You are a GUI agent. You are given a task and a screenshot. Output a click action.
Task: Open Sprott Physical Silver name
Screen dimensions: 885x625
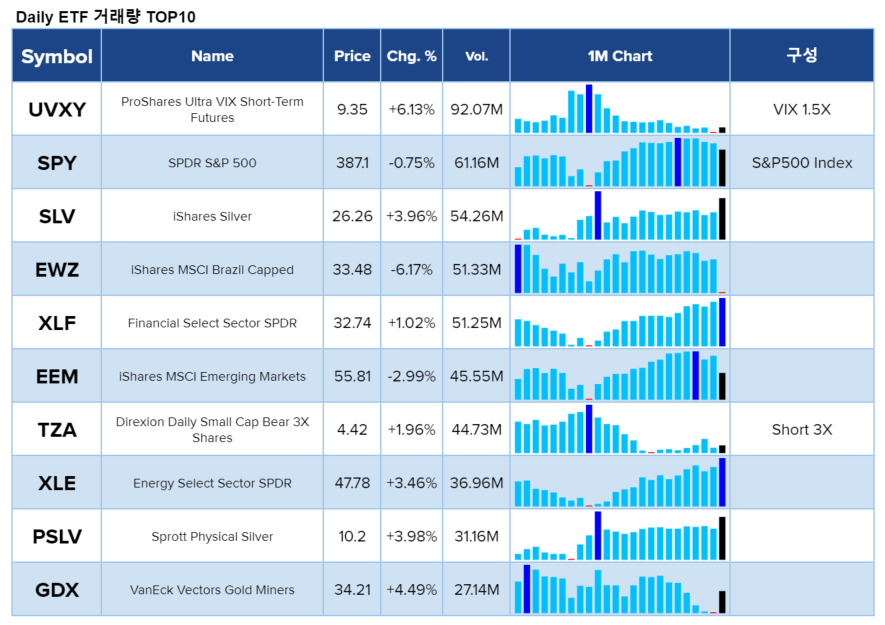pos(212,536)
